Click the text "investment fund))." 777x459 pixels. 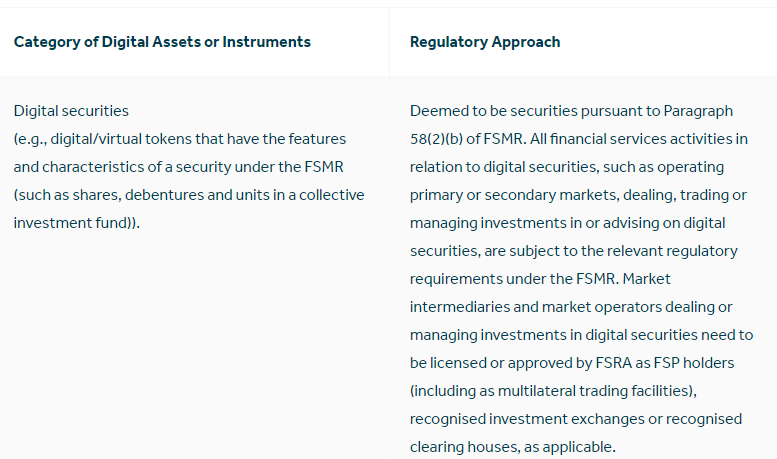(77, 223)
